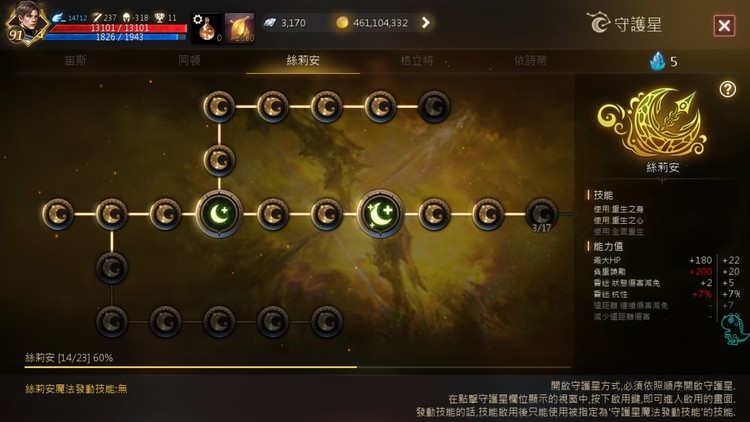Open the character portrait level 91

[26, 24]
